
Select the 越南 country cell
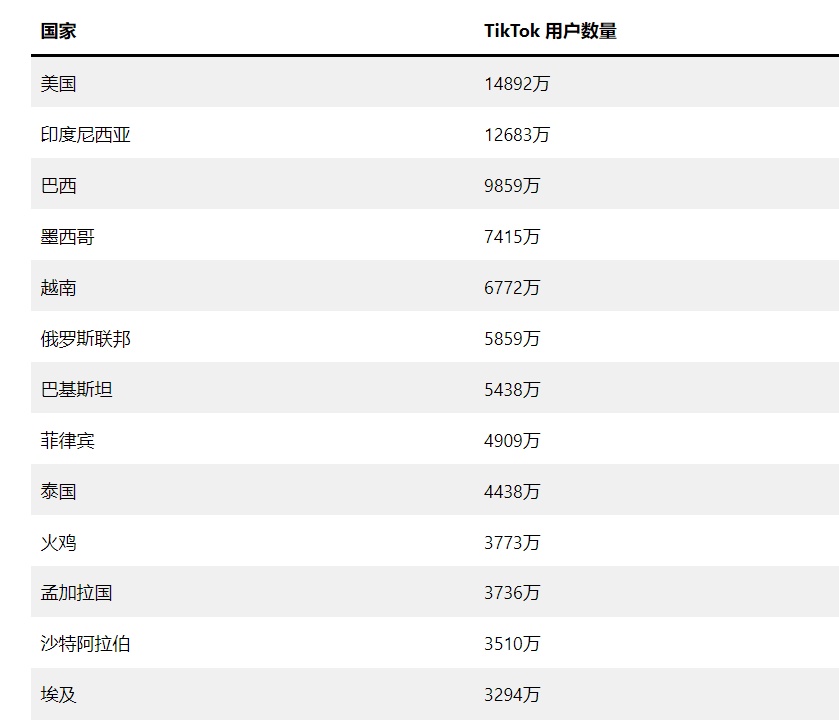[58, 288]
